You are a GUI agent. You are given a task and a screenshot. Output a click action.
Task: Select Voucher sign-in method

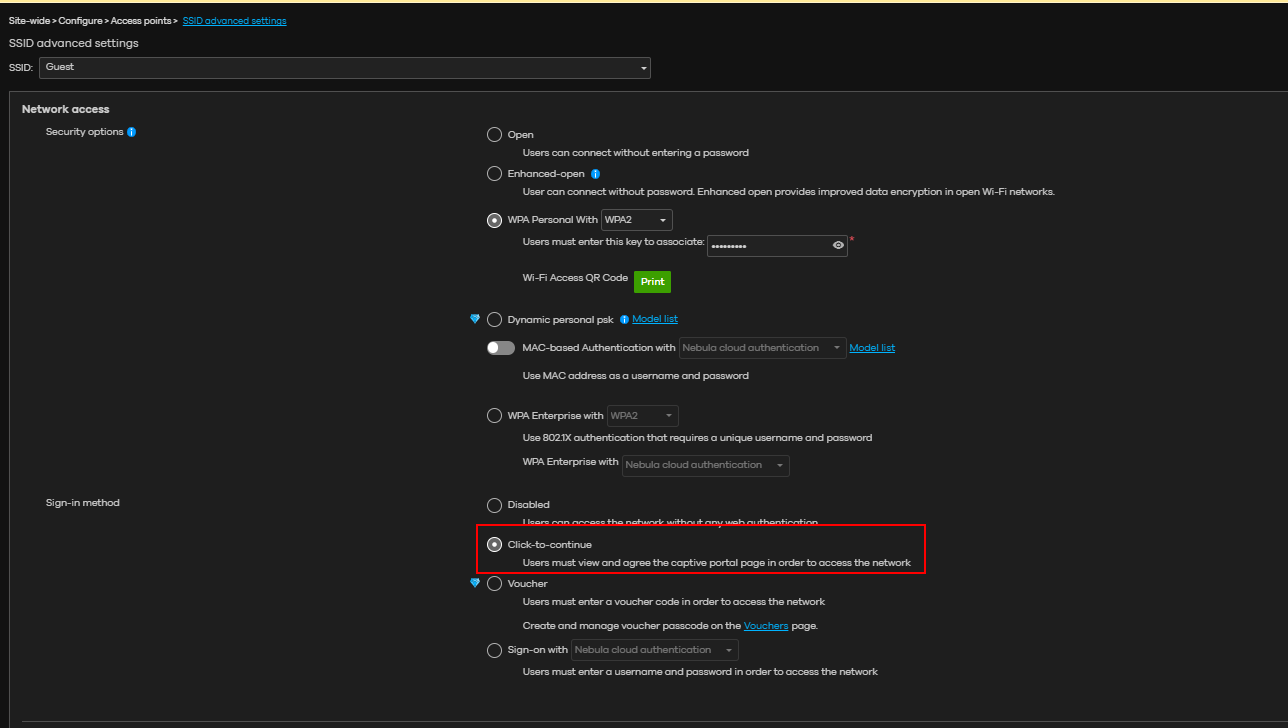(494, 584)
